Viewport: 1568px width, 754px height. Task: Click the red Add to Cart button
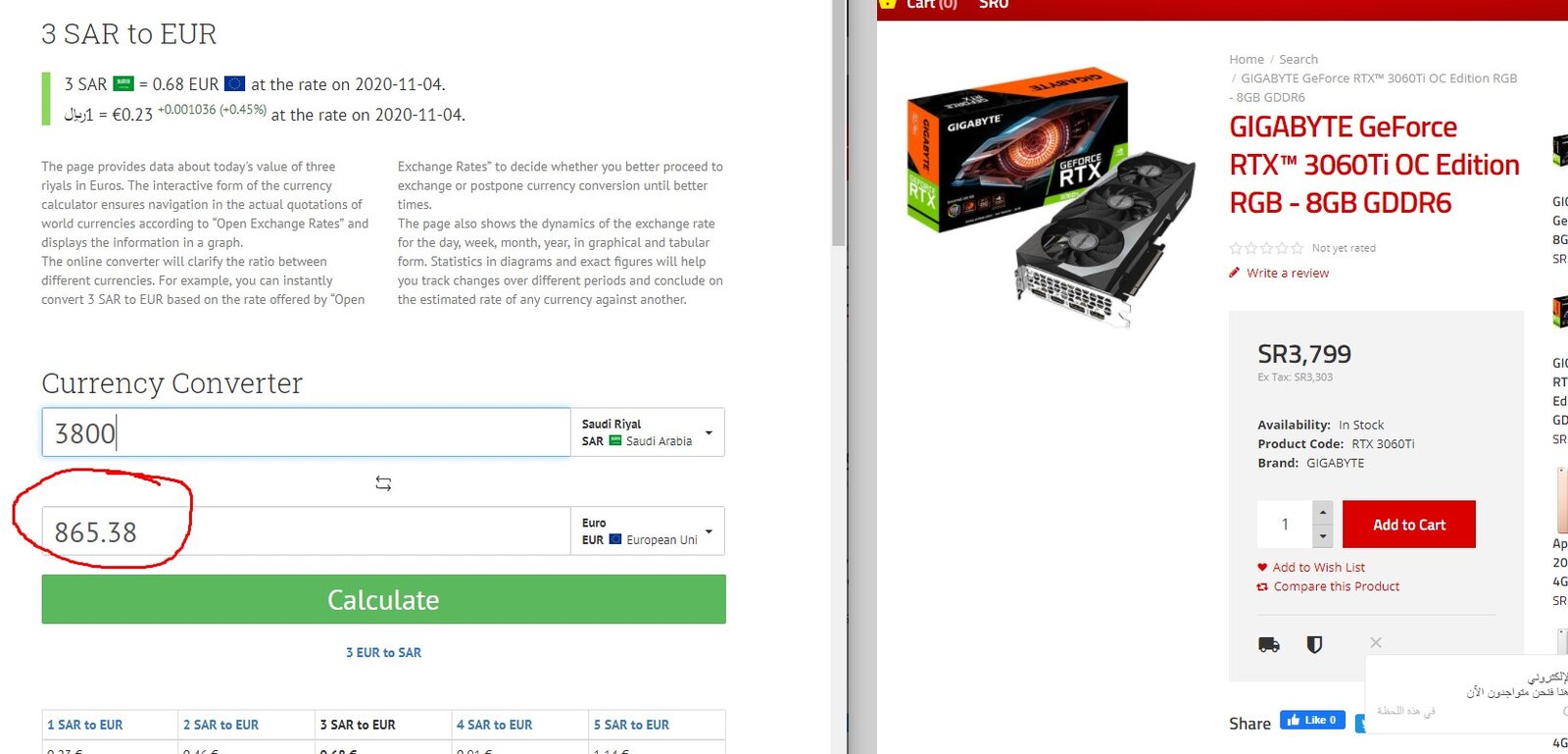click(1409, 525)
